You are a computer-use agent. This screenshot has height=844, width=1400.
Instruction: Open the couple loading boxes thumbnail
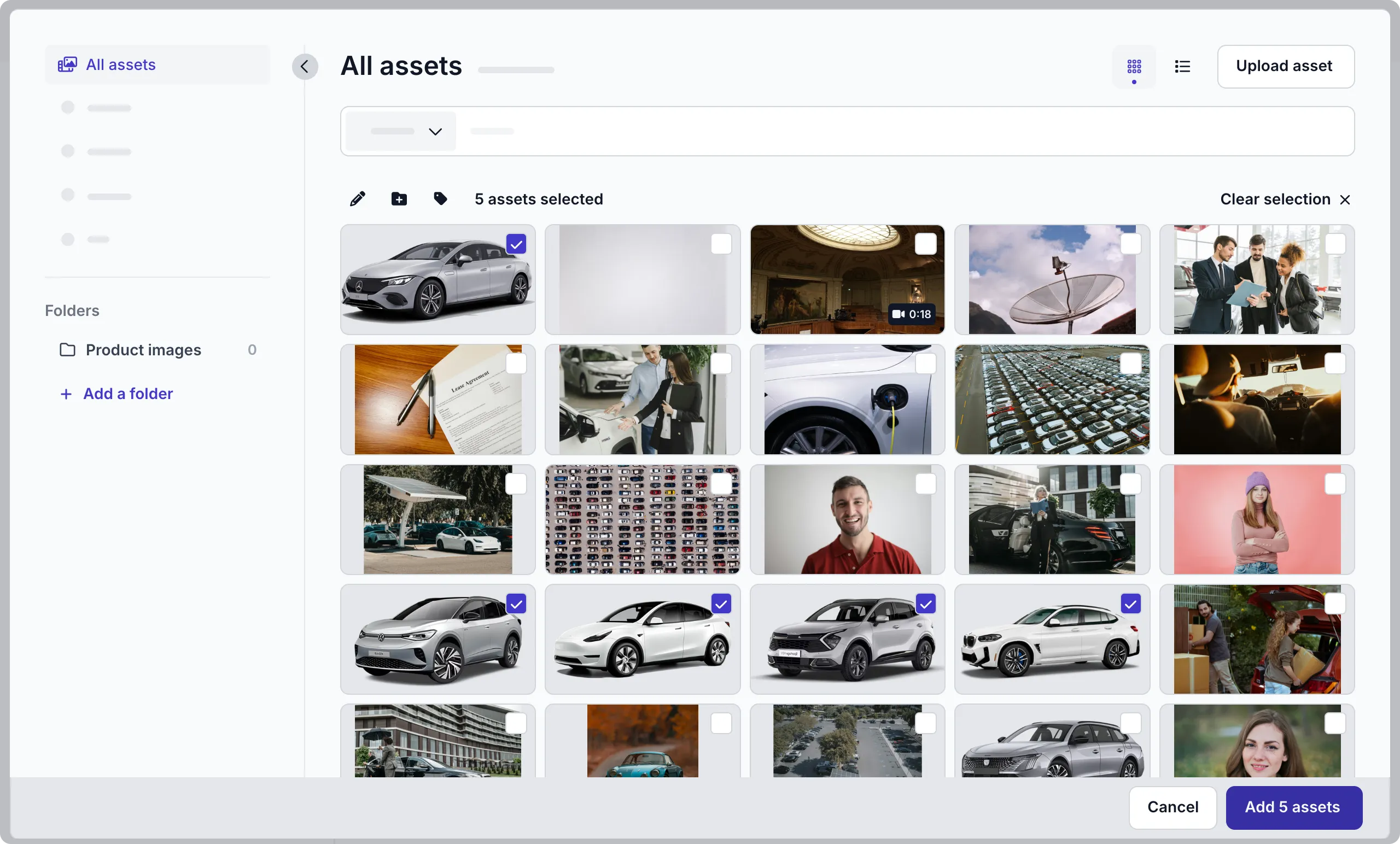tap(1257, 640)
